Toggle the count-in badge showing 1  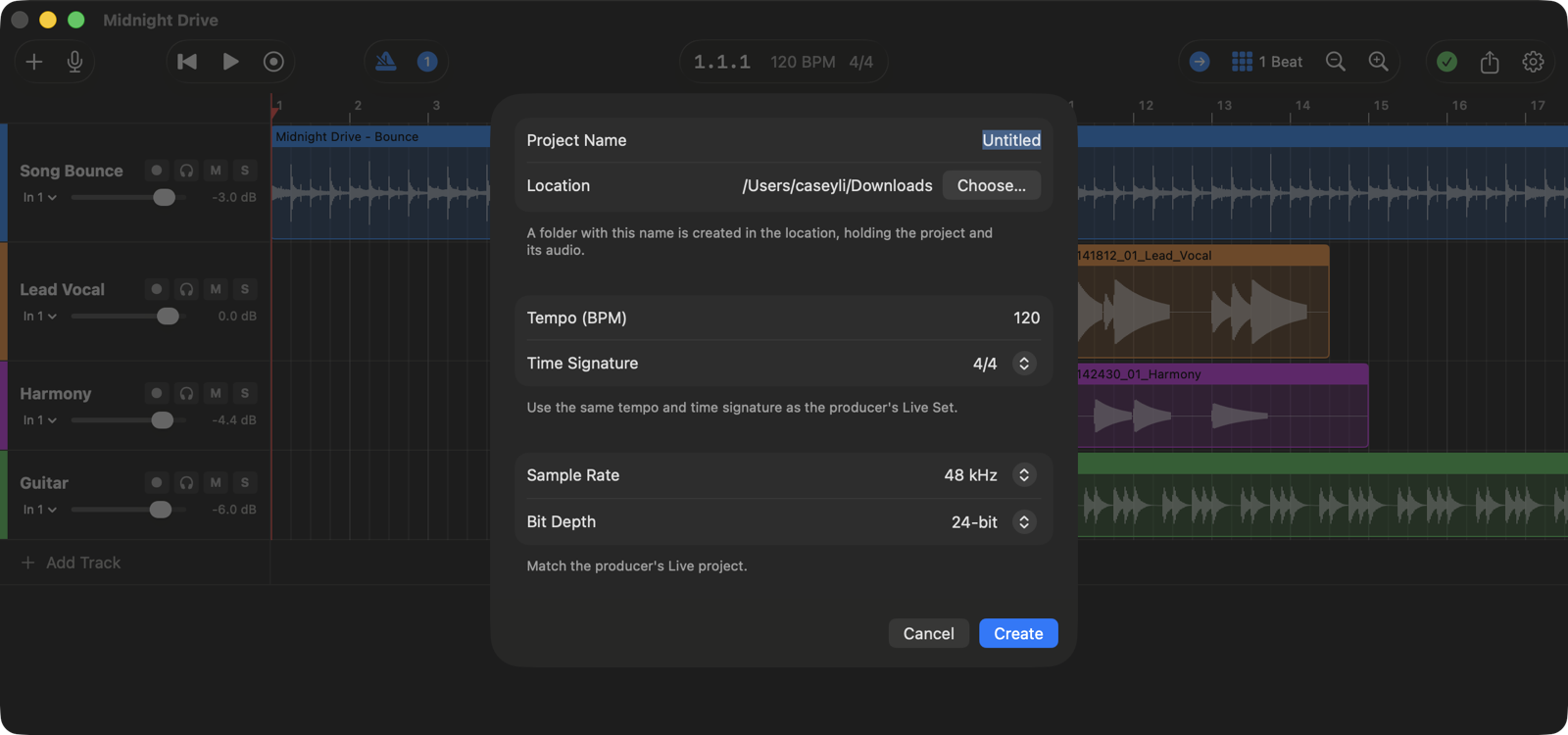pos(427,62)
